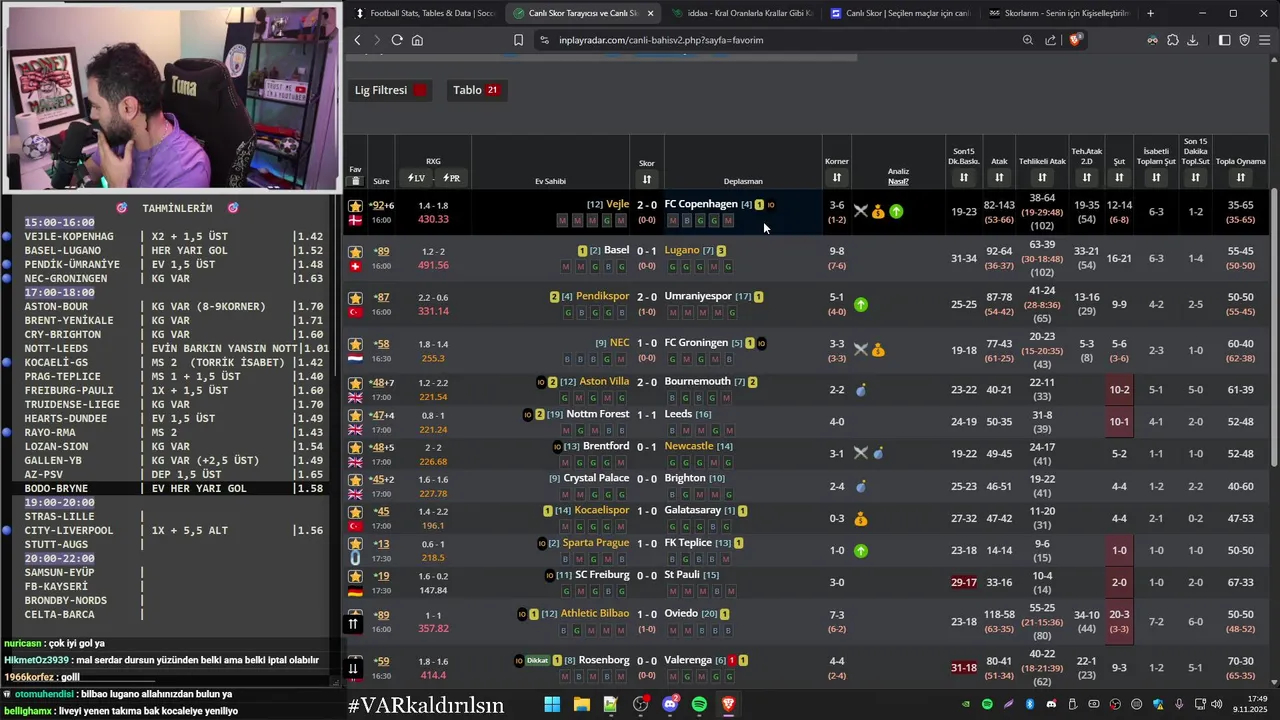Toggle favorite star on the Pendikspor row
Screen dimensions: 1280x720
(355, 298)
